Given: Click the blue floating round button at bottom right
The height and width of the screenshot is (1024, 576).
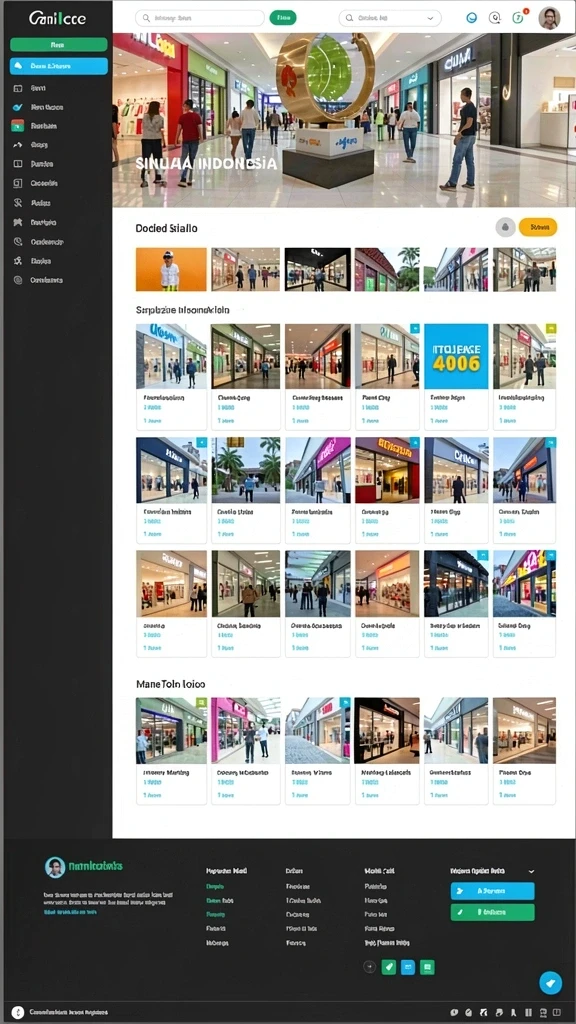Looking at the screenshot, I should tap(550, 982).
